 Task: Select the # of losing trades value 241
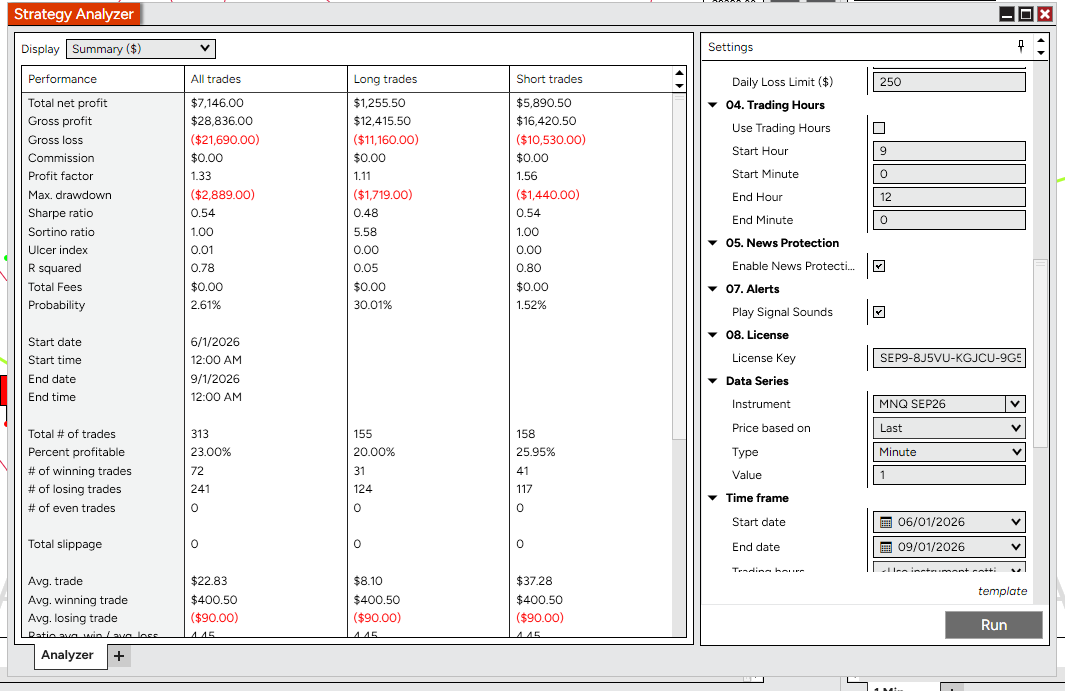click(x=200, y=489)
